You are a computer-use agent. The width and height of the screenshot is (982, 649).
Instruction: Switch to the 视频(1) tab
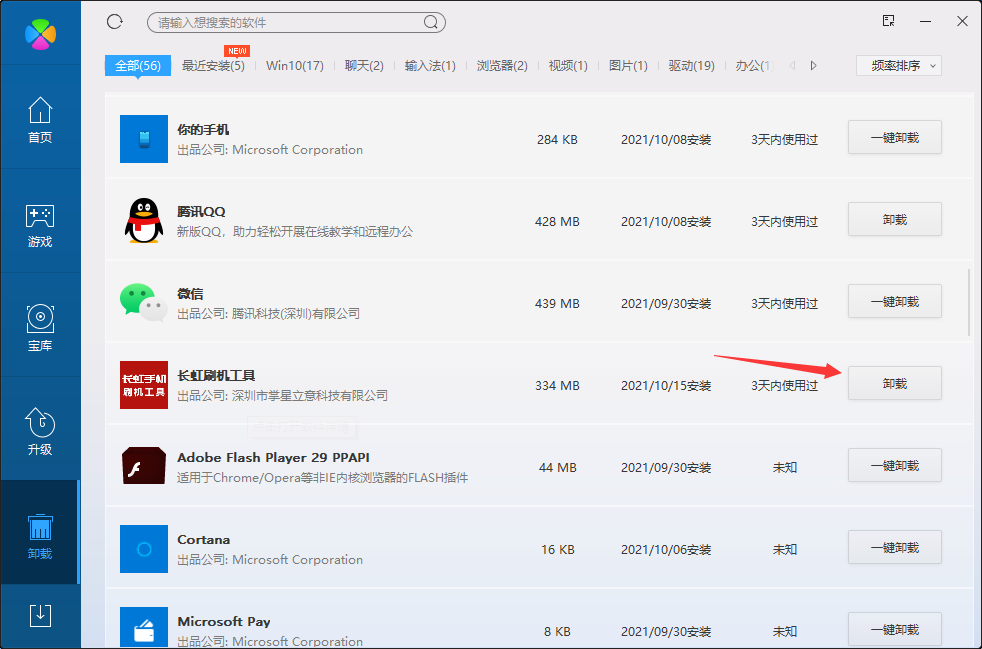click(x=568, y=66)
